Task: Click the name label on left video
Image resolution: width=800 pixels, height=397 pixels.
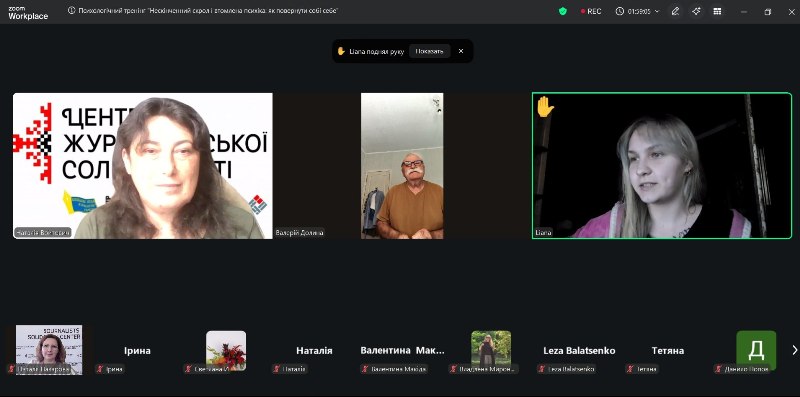Action: pos(43,233)
